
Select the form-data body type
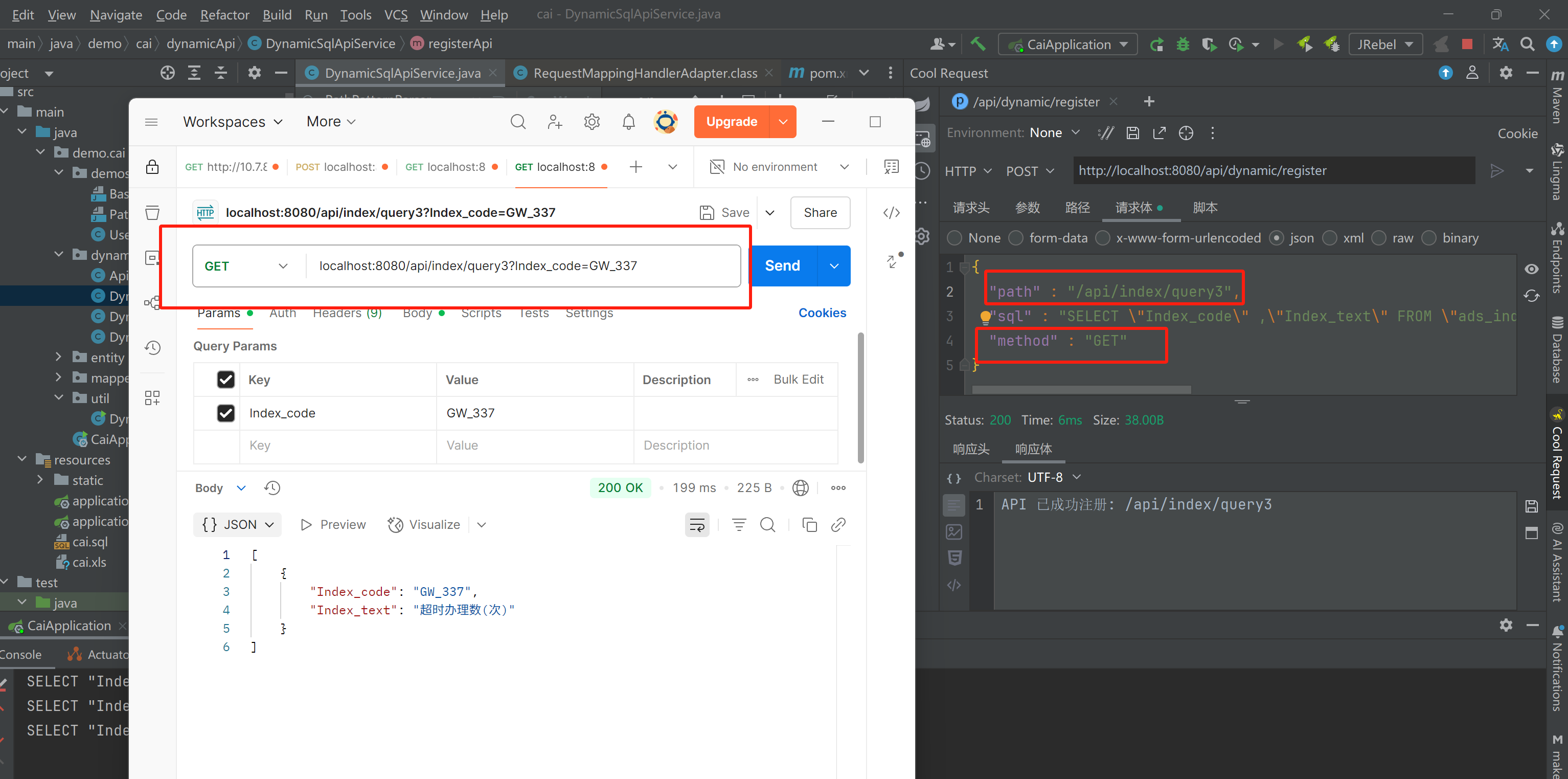(1015, 237)
